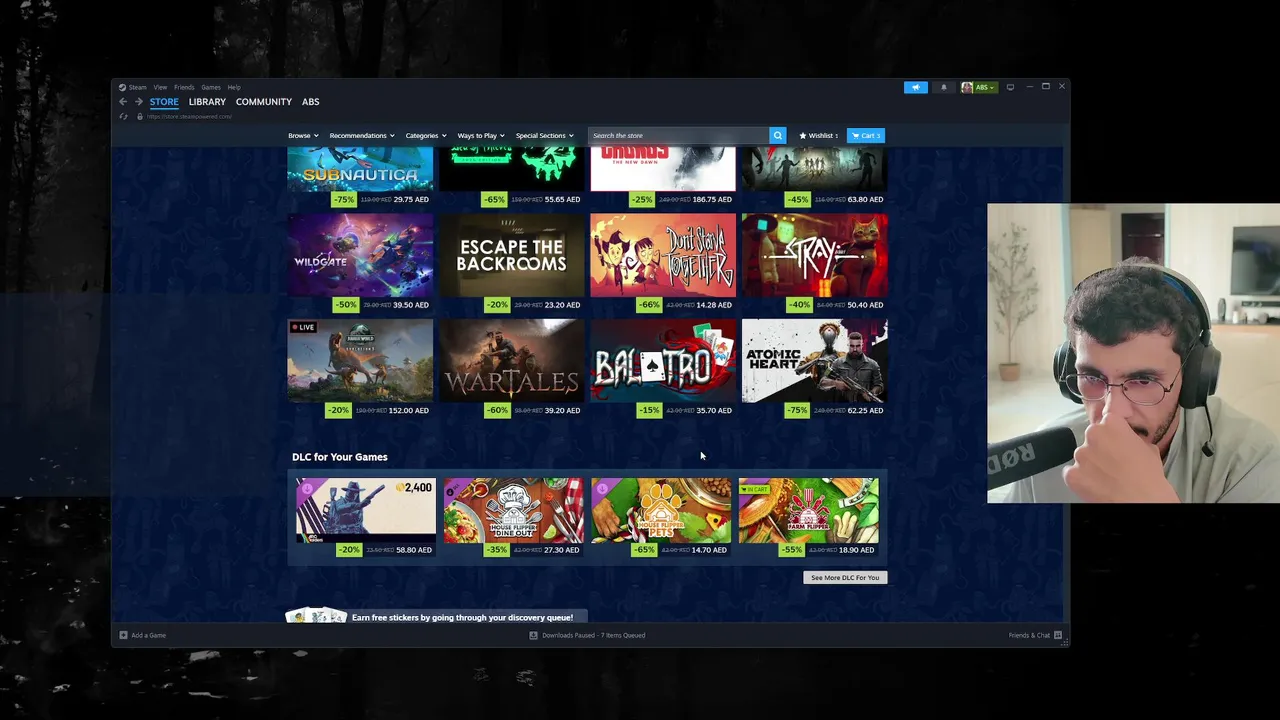Click the downloads tray icon in status bar
The height and width of the screenshot is (720, 1280).
[x=533, y=635]
